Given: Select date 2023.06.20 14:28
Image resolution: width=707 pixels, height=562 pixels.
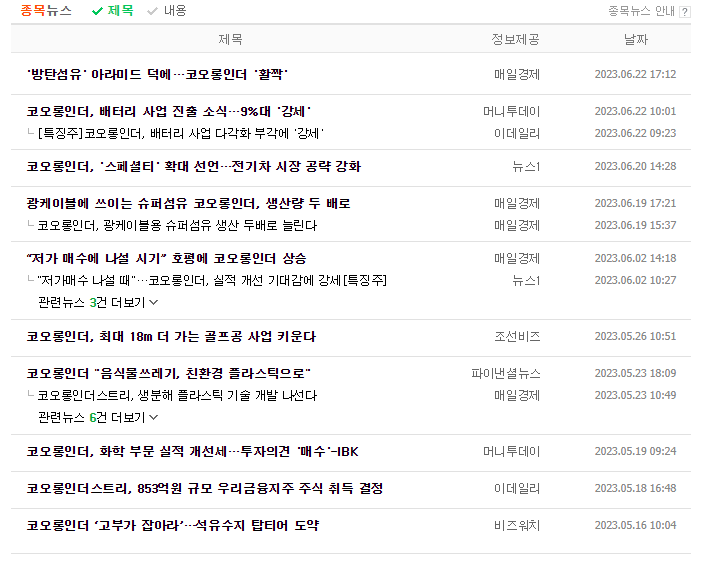Looking at the screenshot, I should point(635,166).
